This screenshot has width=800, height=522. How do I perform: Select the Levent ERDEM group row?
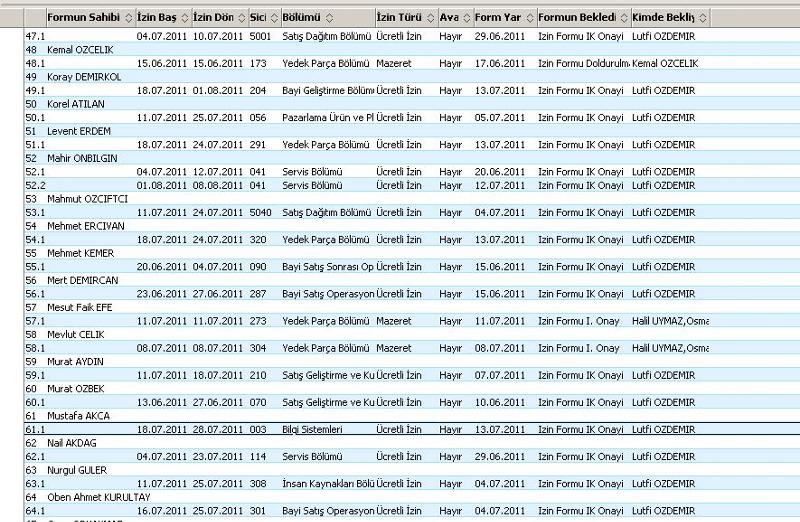(412, 131)
